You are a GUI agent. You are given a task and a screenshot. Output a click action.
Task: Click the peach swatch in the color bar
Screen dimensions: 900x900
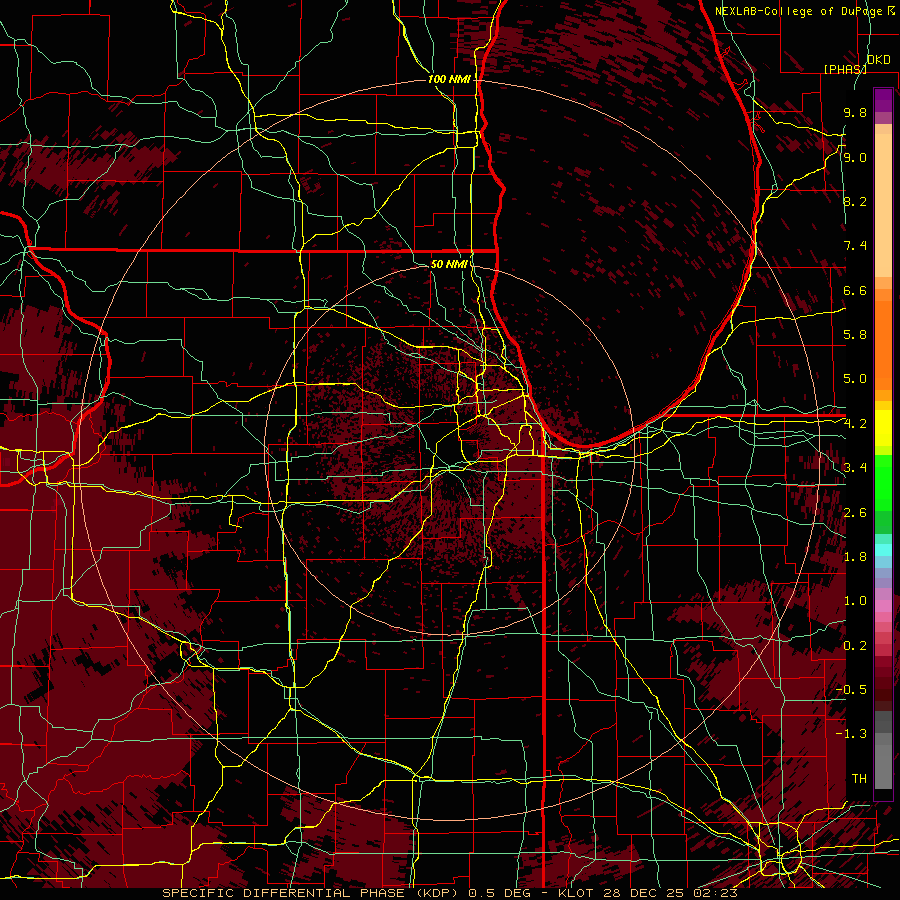click(x=883, y=205)
